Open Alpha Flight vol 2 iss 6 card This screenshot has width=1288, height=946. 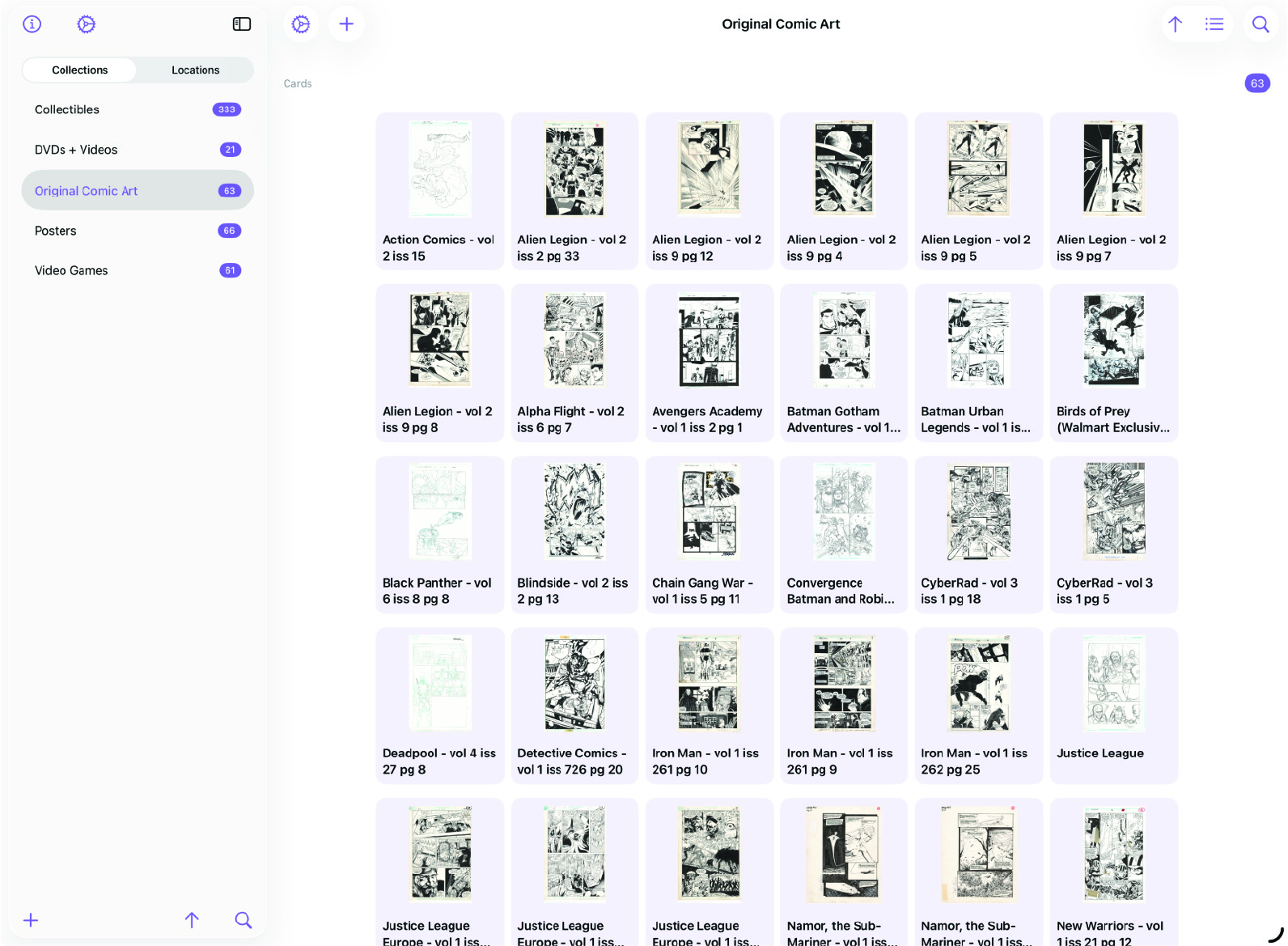pyautogui.click(x=574, y=363)
